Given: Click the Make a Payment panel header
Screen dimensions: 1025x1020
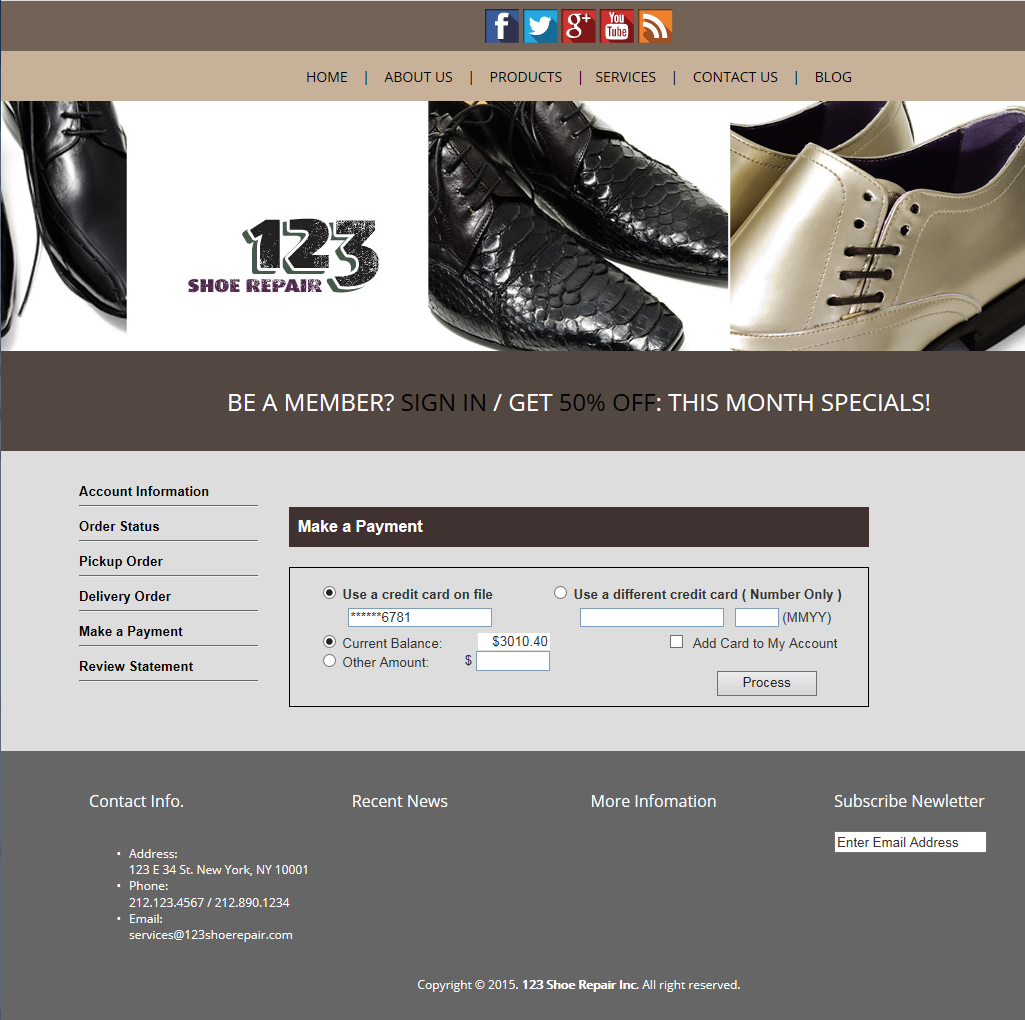Looking at the screenshot, I should coord(579,527).
